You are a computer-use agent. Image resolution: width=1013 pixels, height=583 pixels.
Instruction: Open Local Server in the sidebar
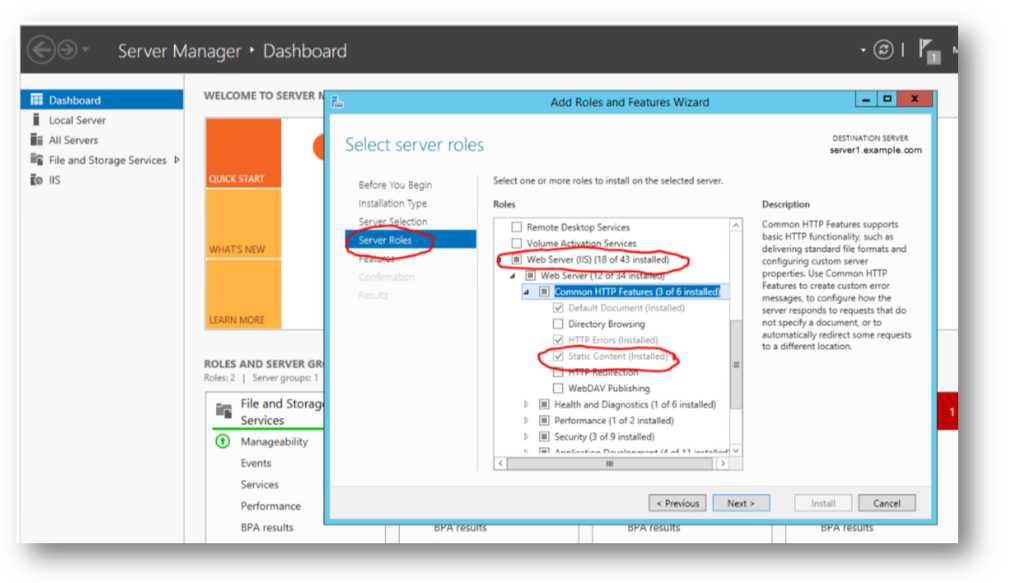point(78,120)
